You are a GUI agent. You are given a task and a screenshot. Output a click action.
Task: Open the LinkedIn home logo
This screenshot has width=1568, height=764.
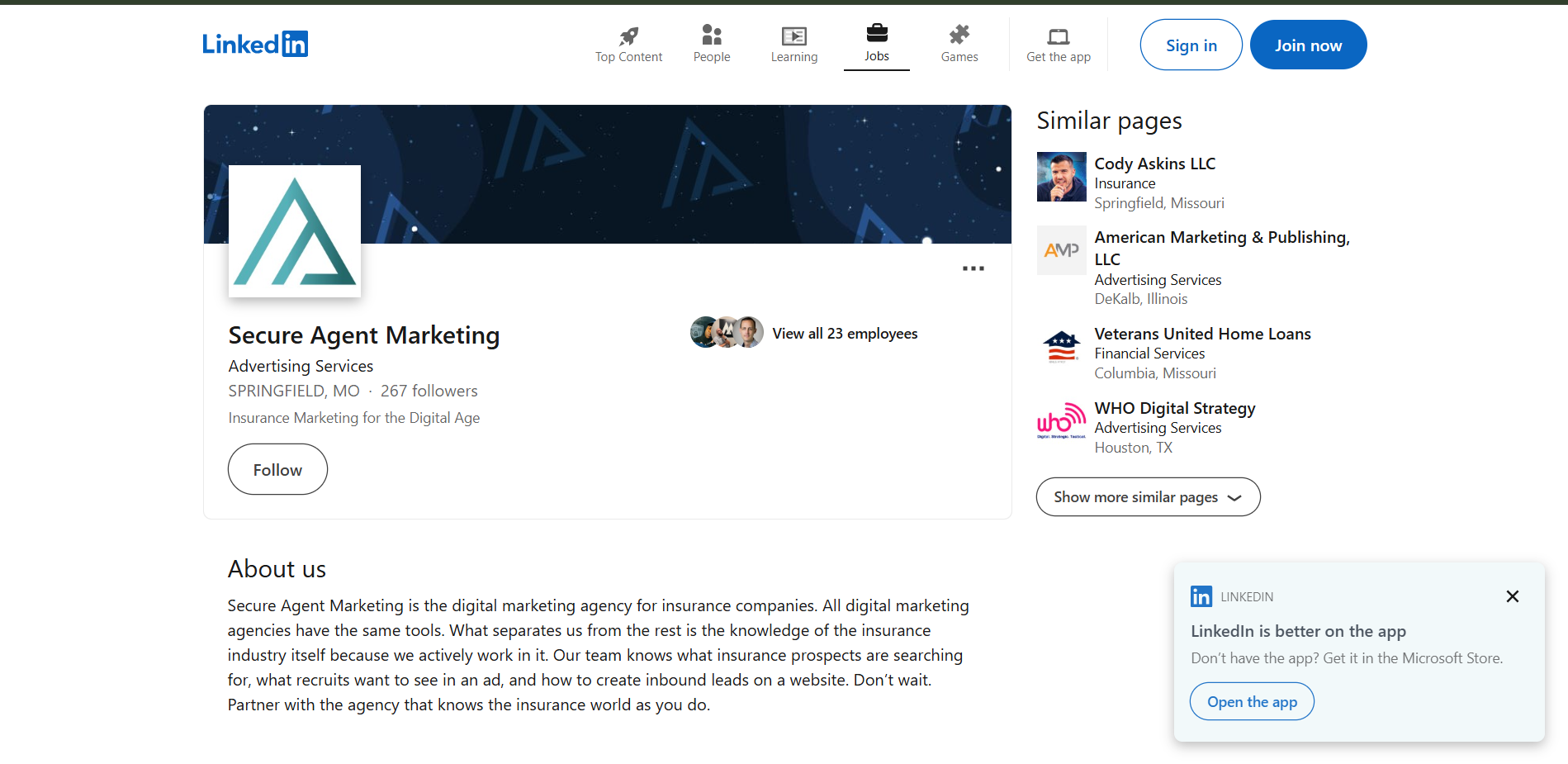tap(255, 44)
